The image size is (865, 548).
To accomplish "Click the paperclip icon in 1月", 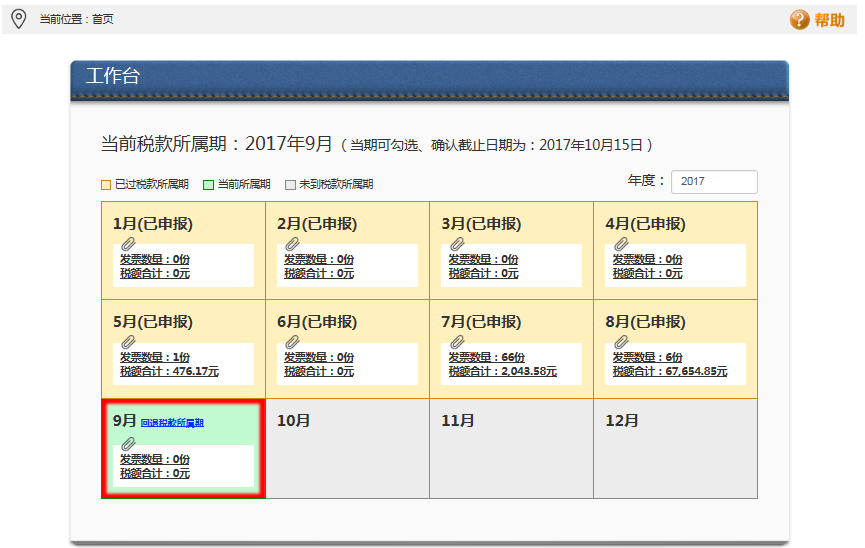I will click(x=129, y=244).
